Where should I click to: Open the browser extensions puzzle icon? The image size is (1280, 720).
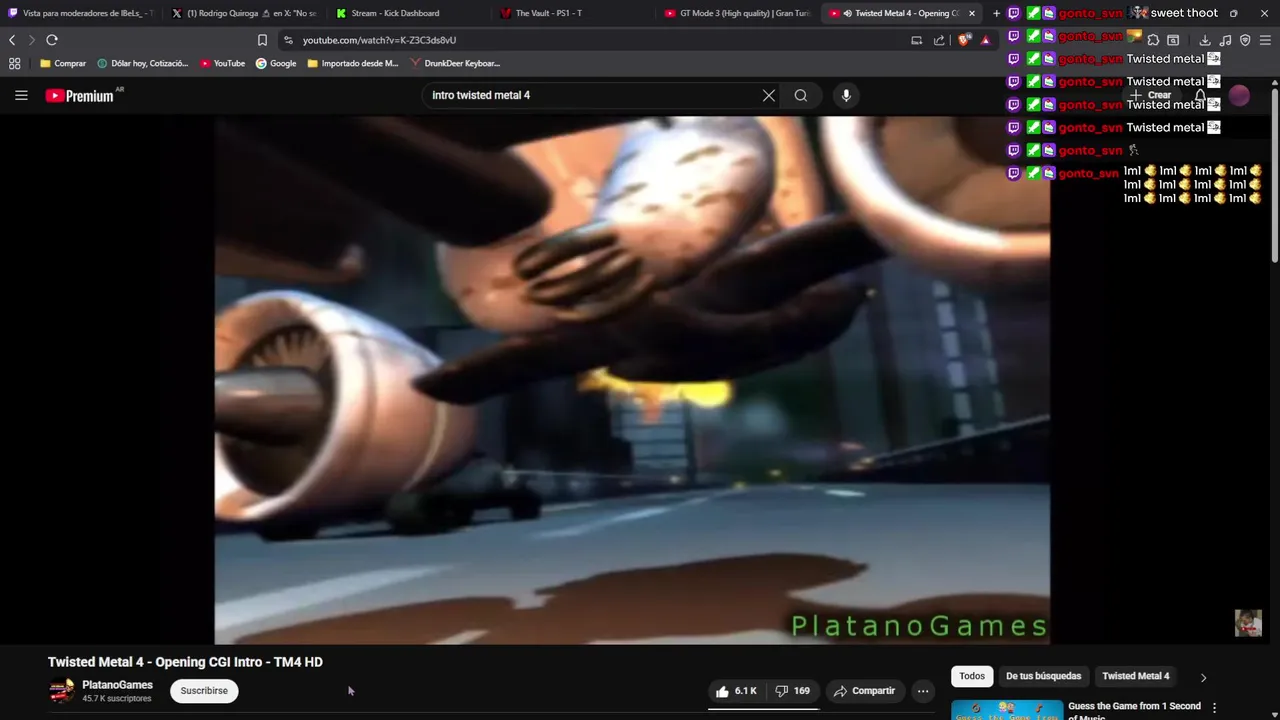[x=1153, y=40]
